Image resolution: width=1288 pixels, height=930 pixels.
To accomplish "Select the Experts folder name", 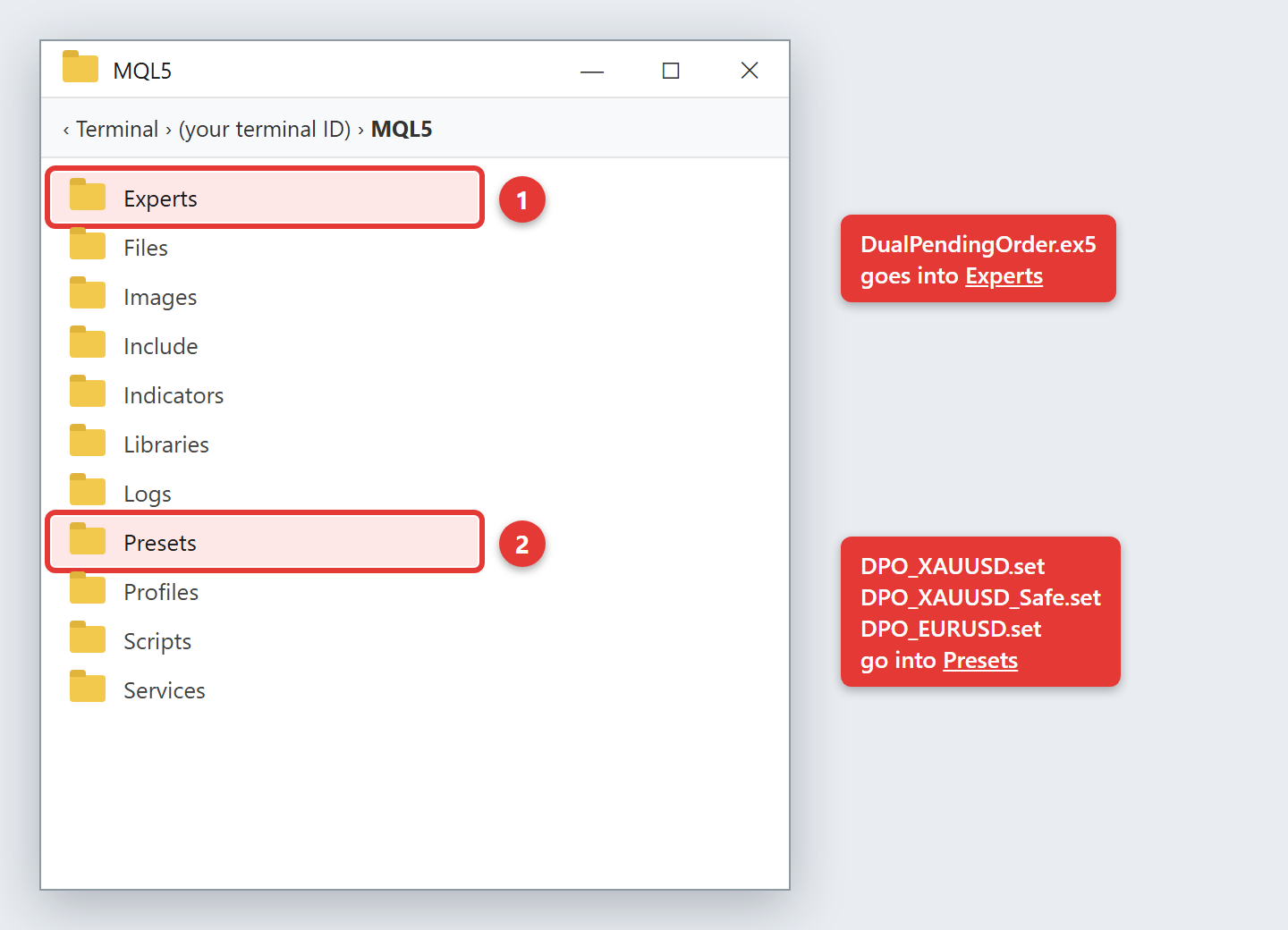I will click(160, 199).
